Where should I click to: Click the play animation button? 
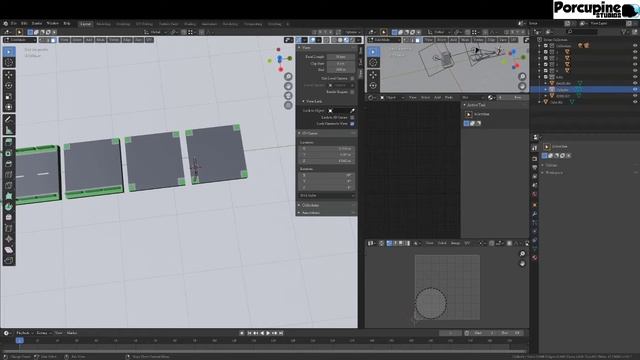pos(268,333)
